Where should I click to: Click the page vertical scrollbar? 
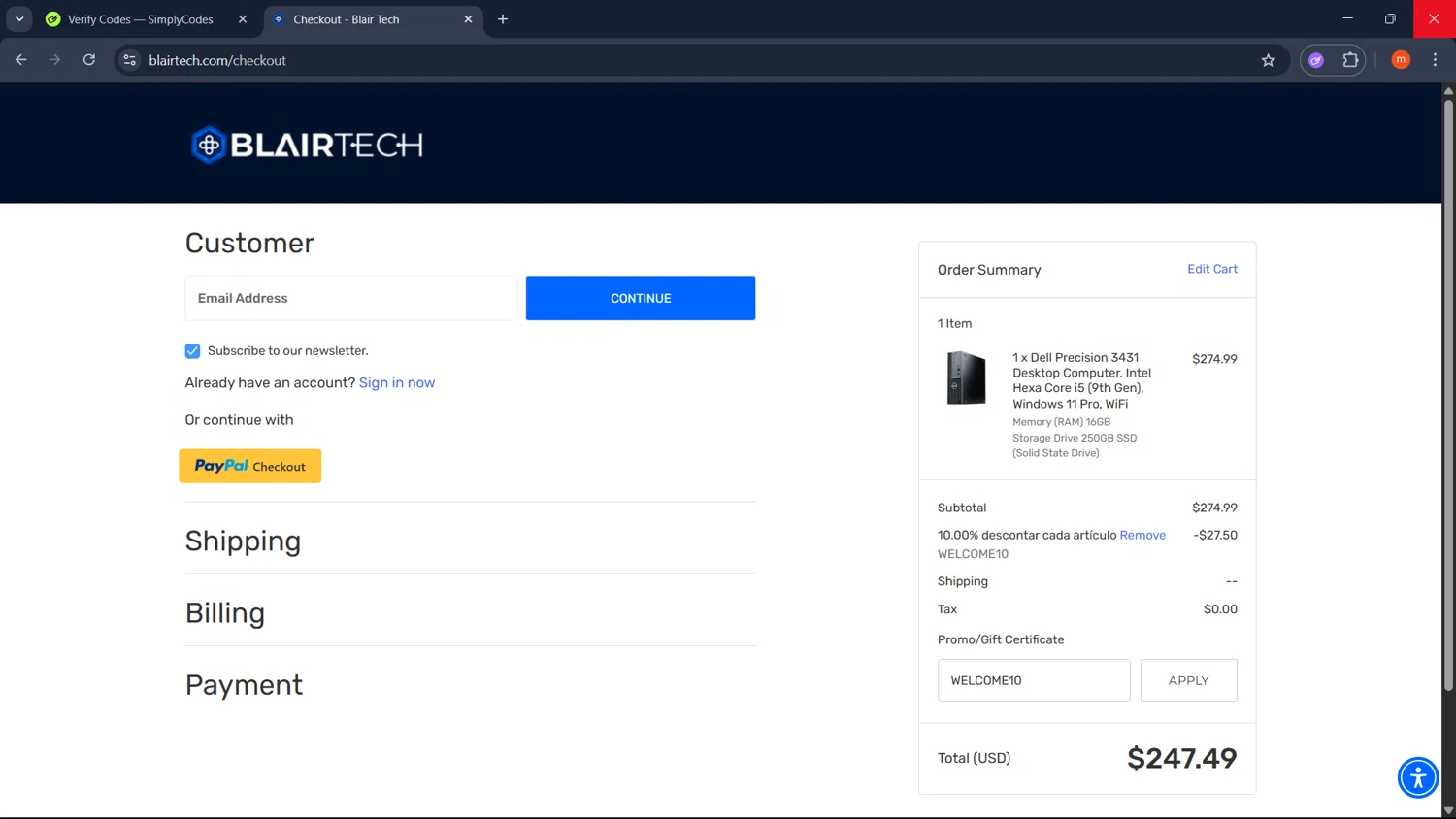(1448, 393)
